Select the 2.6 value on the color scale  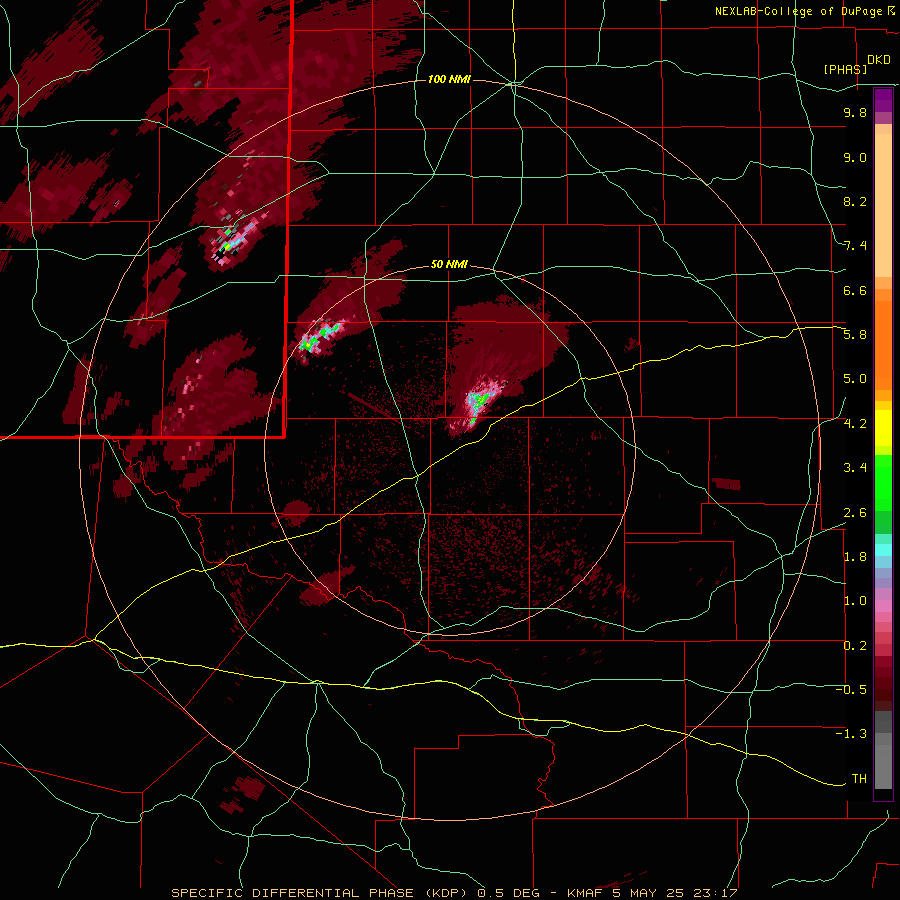click(x=855, y=512)
